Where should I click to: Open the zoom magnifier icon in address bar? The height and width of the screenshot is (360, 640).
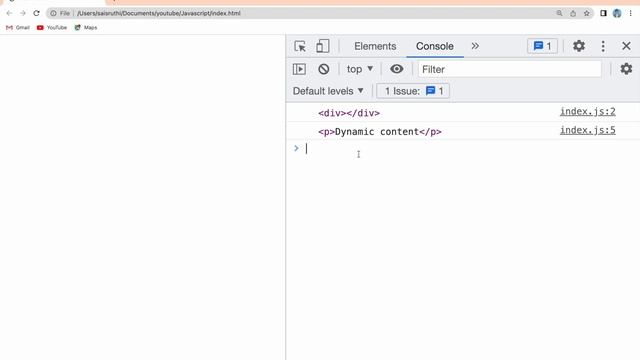point(559,13)
